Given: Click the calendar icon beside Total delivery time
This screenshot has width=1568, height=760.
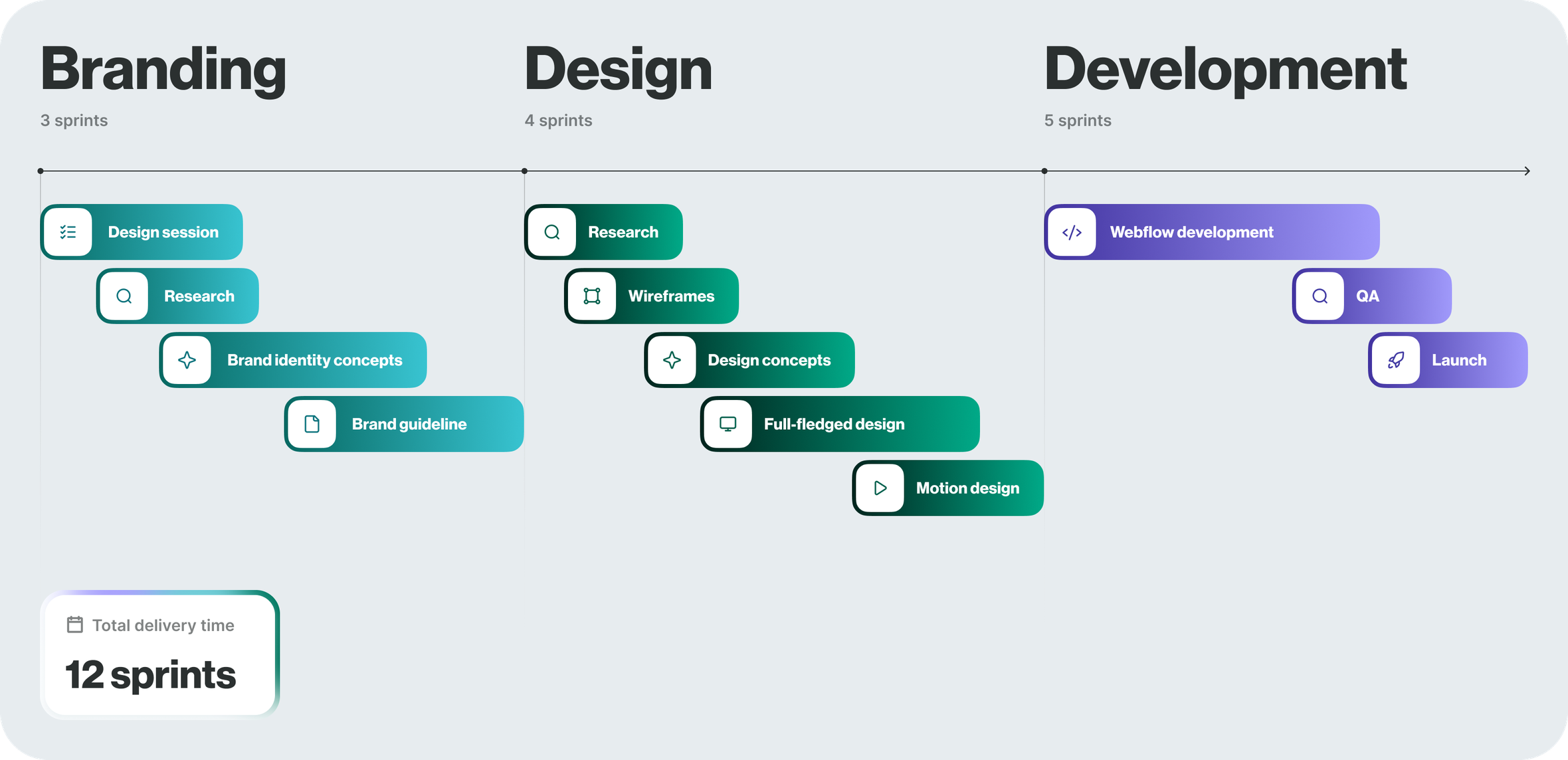Looking at the screenshot, I should coord(75,625).
